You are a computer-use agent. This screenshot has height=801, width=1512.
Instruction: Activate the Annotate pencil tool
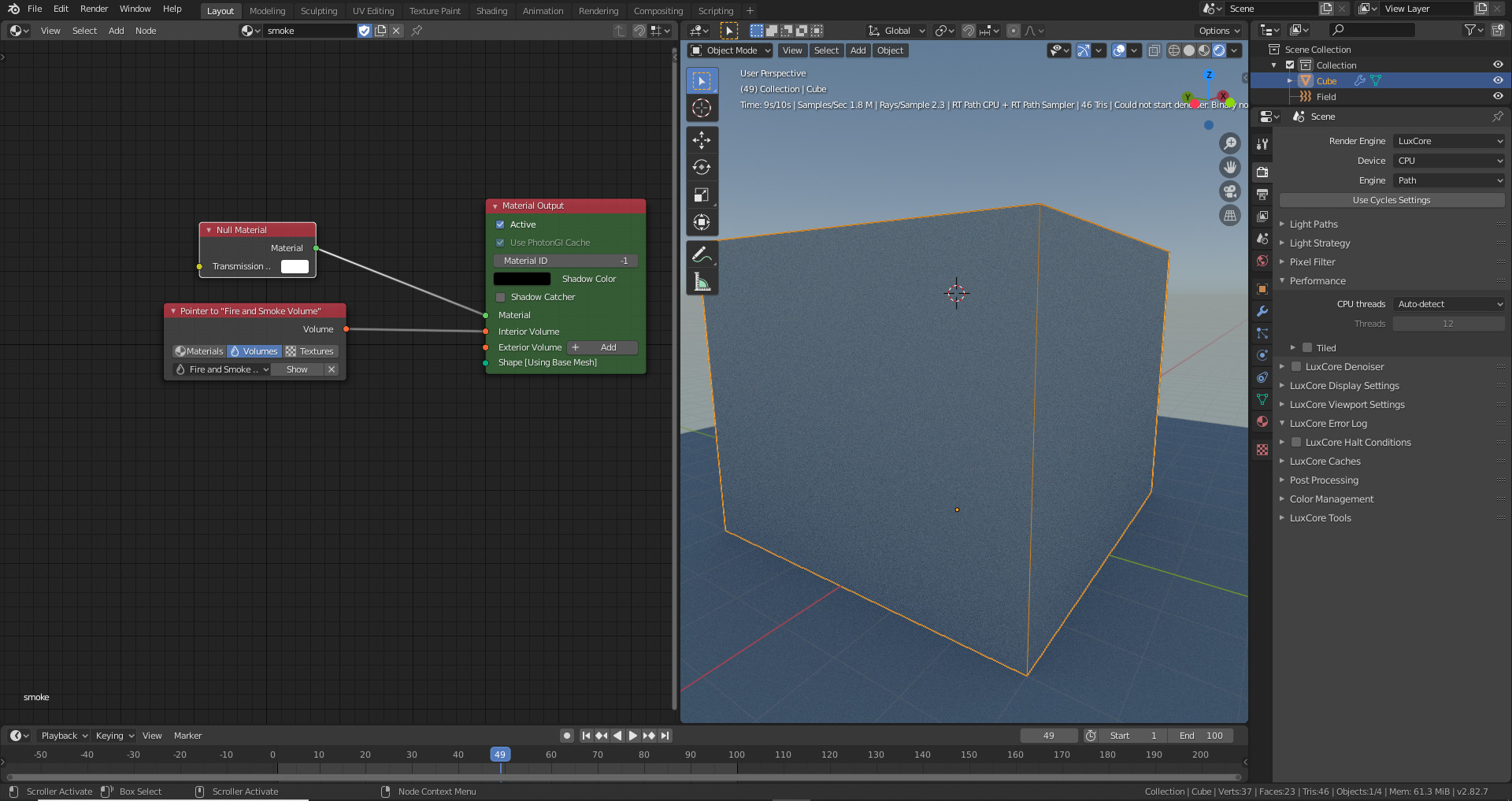pyautogui.click(x=701, y=254)
